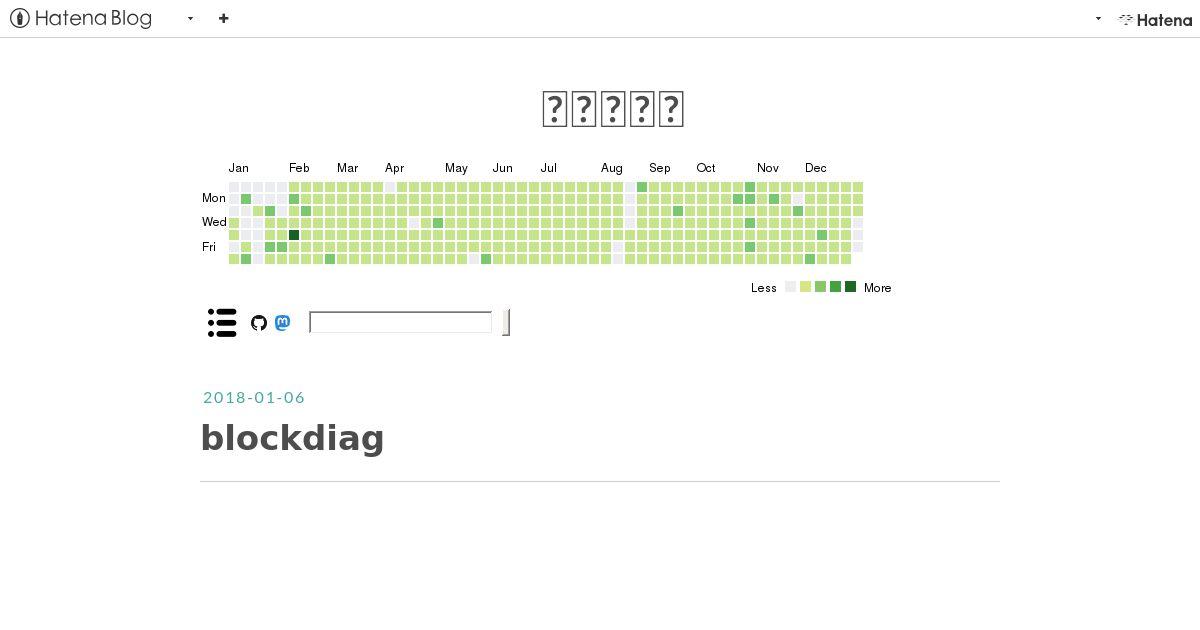1200x630 pixels.
Task: Click the Dec month label on calendar
Action: pos(816,168)
